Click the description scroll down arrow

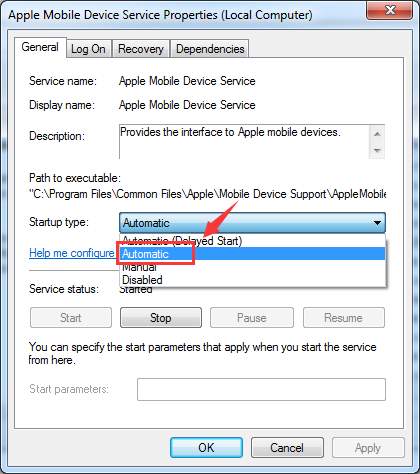click(x=377, y=150)
